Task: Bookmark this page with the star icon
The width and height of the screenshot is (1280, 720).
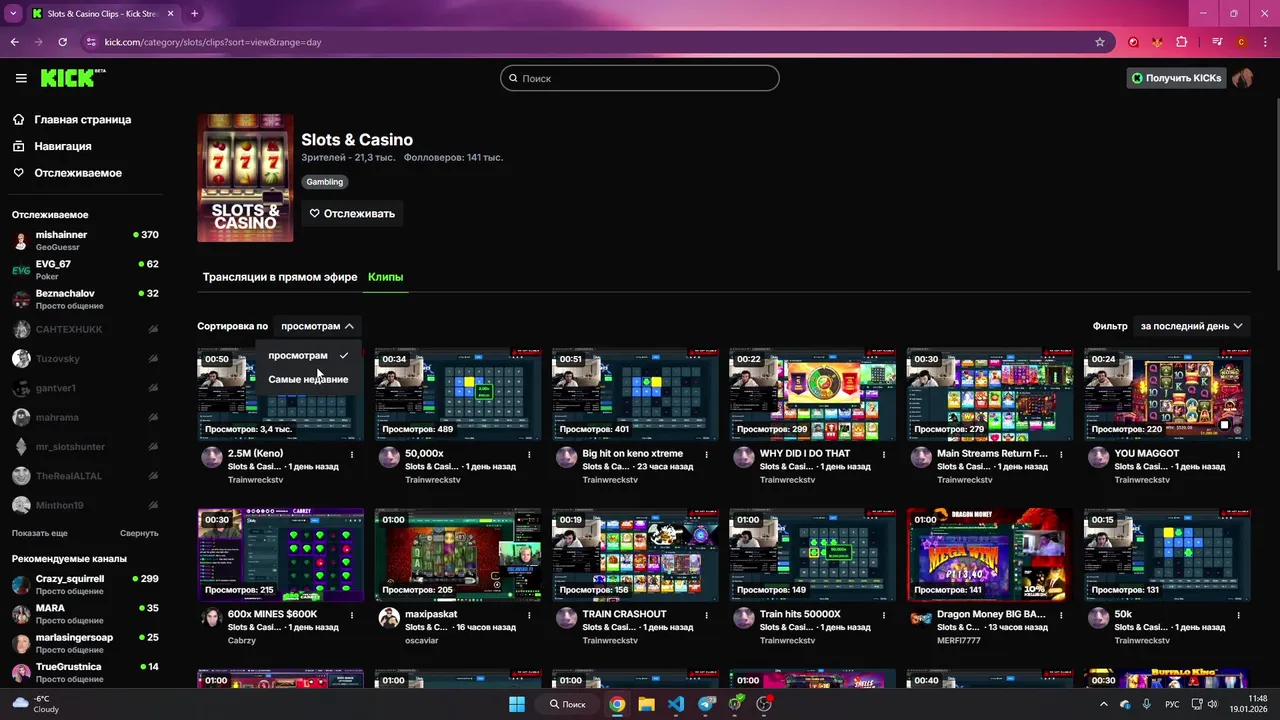Action: 1100,42
